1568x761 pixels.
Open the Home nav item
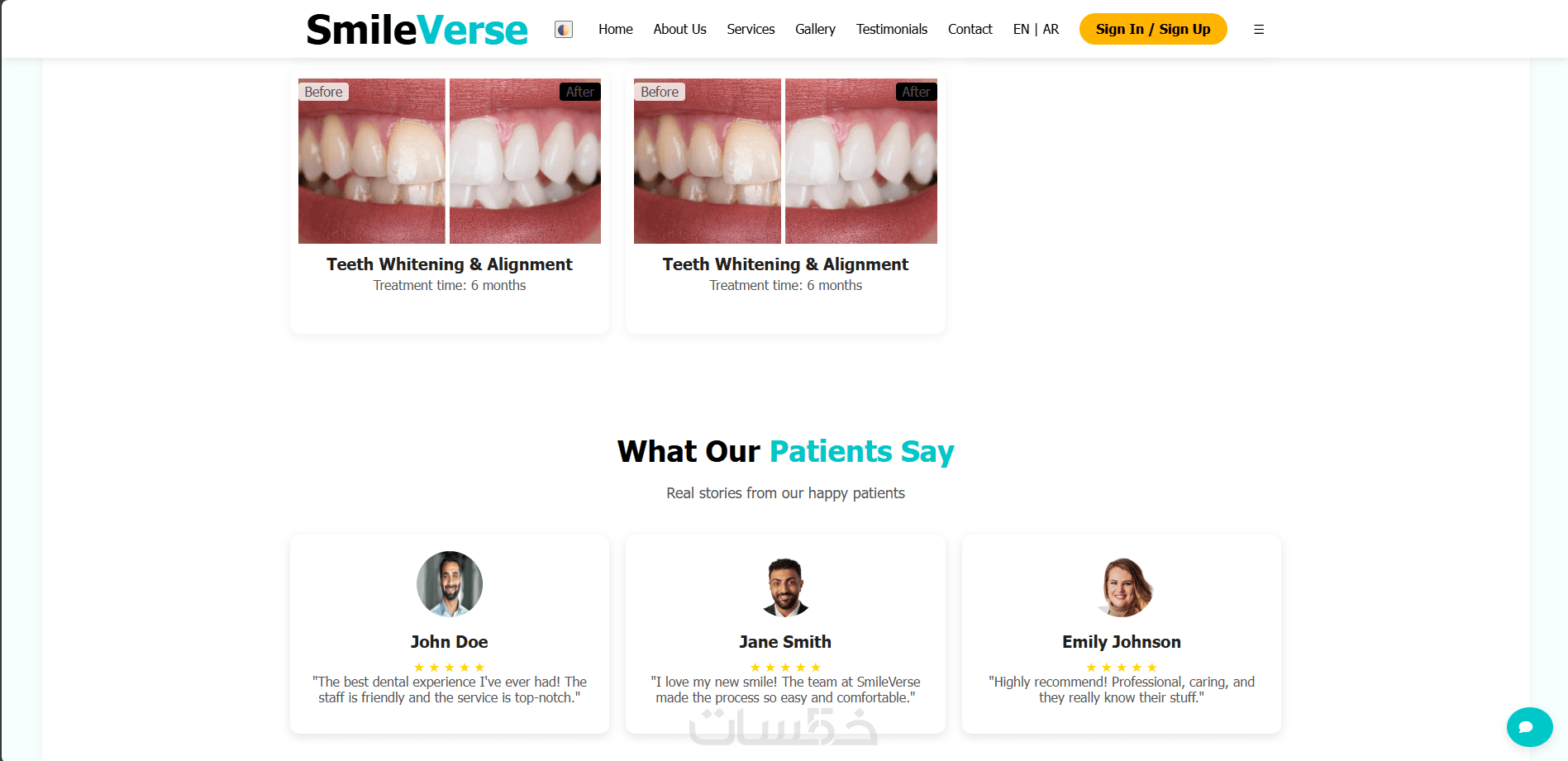(x=616, y=29)
